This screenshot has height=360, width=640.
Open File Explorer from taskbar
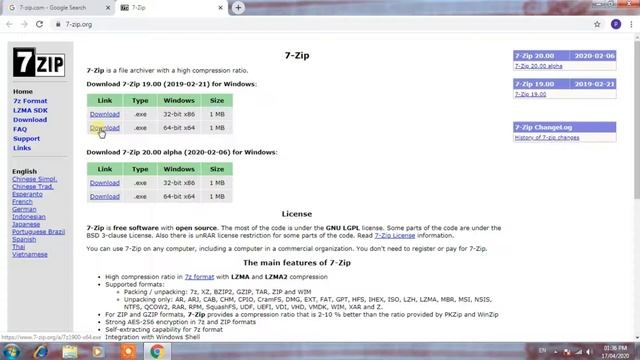click(x=70, y=351)
